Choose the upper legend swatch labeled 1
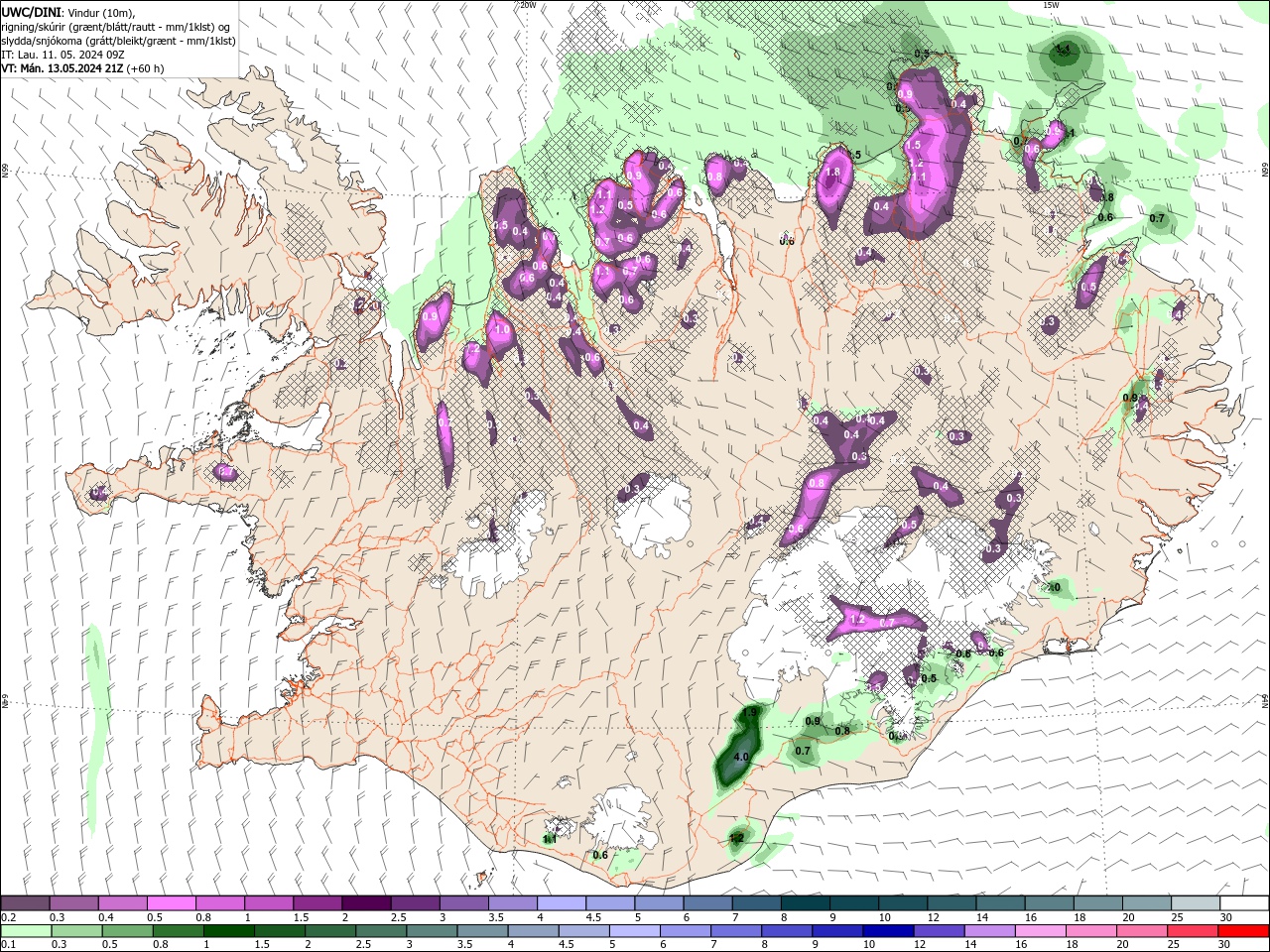Screen dimensions: 1270x952 pyautogui.click(x=268, y=903)
